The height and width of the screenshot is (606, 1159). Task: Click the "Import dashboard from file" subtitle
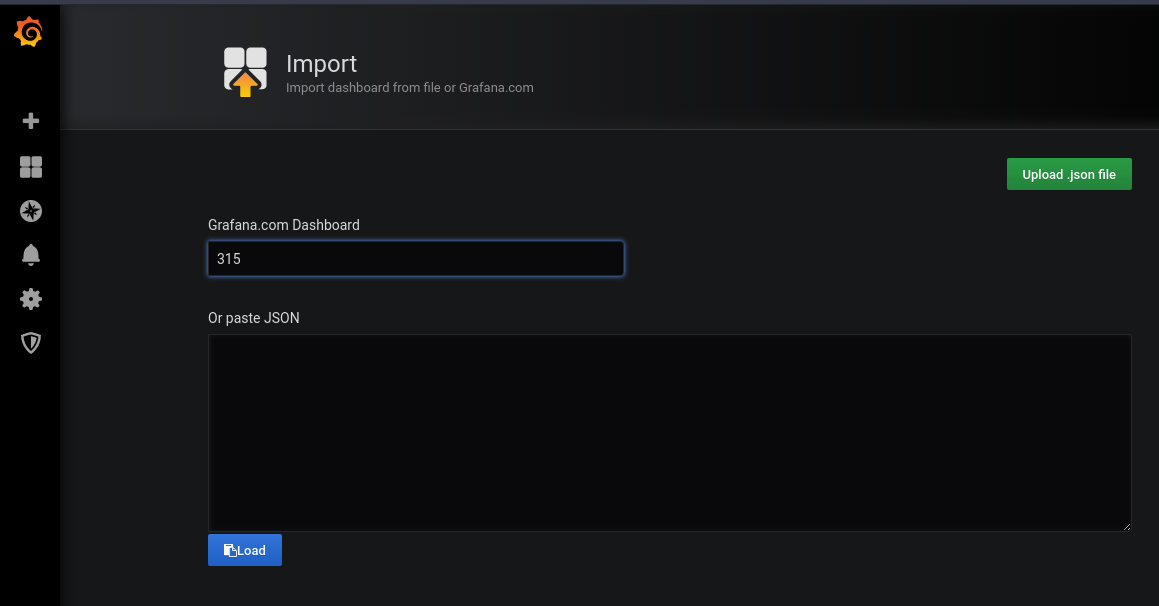click(x=409, y=88)
